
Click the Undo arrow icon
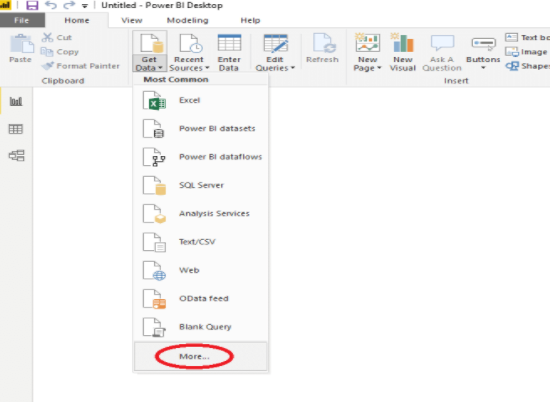pyautogui.click(x=51, y=5)
